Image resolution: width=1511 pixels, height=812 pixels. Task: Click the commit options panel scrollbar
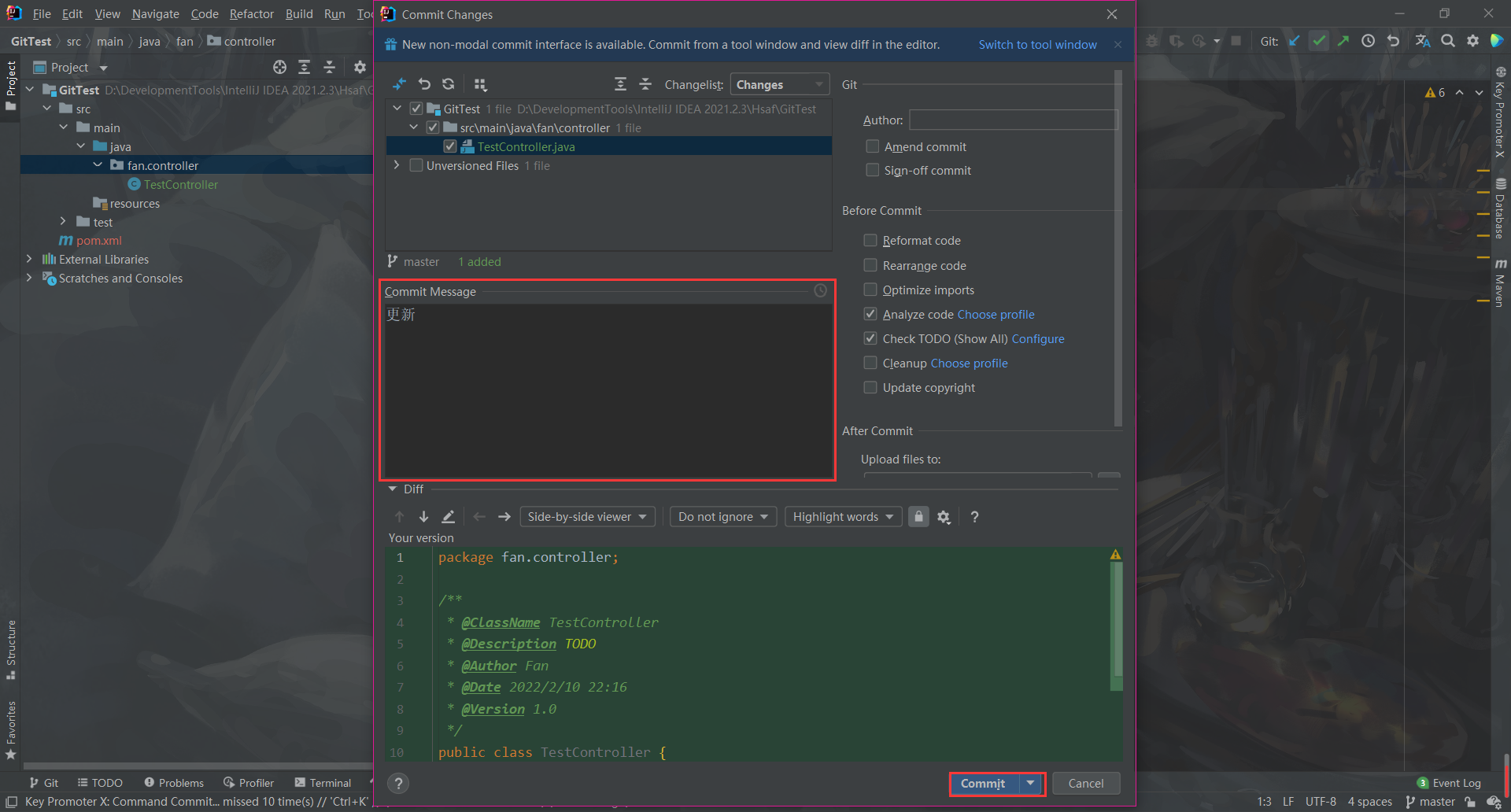click(x=1118, y=248)
